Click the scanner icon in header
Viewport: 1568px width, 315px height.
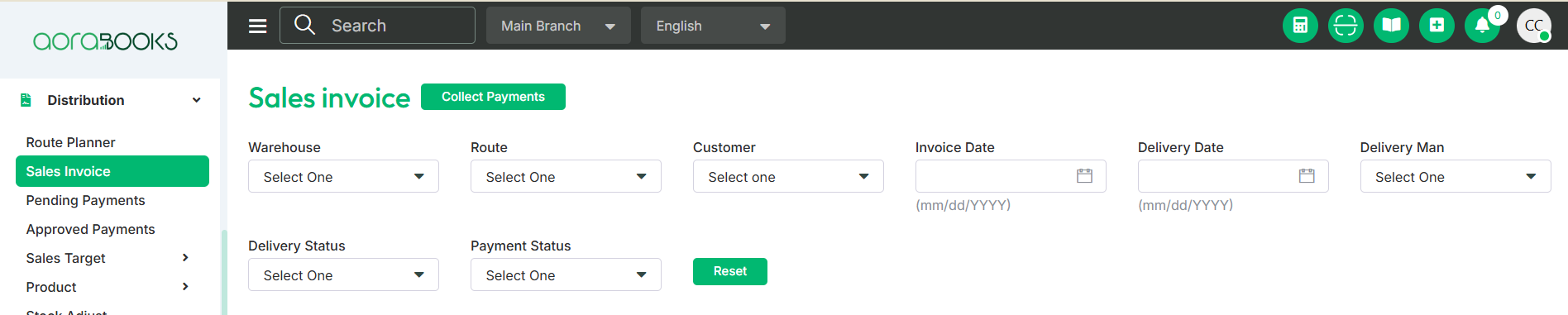pos(1346,26)
